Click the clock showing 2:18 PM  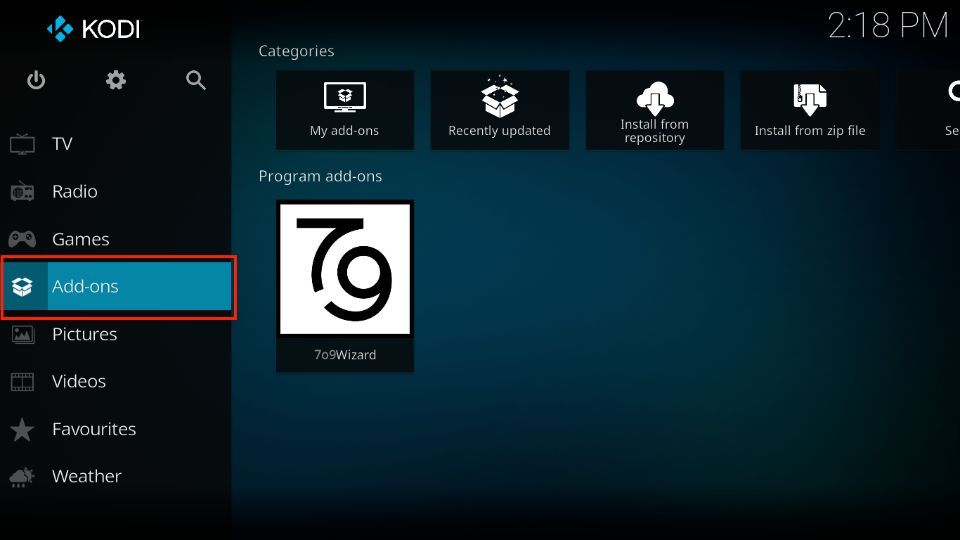(x=888, y=26)
